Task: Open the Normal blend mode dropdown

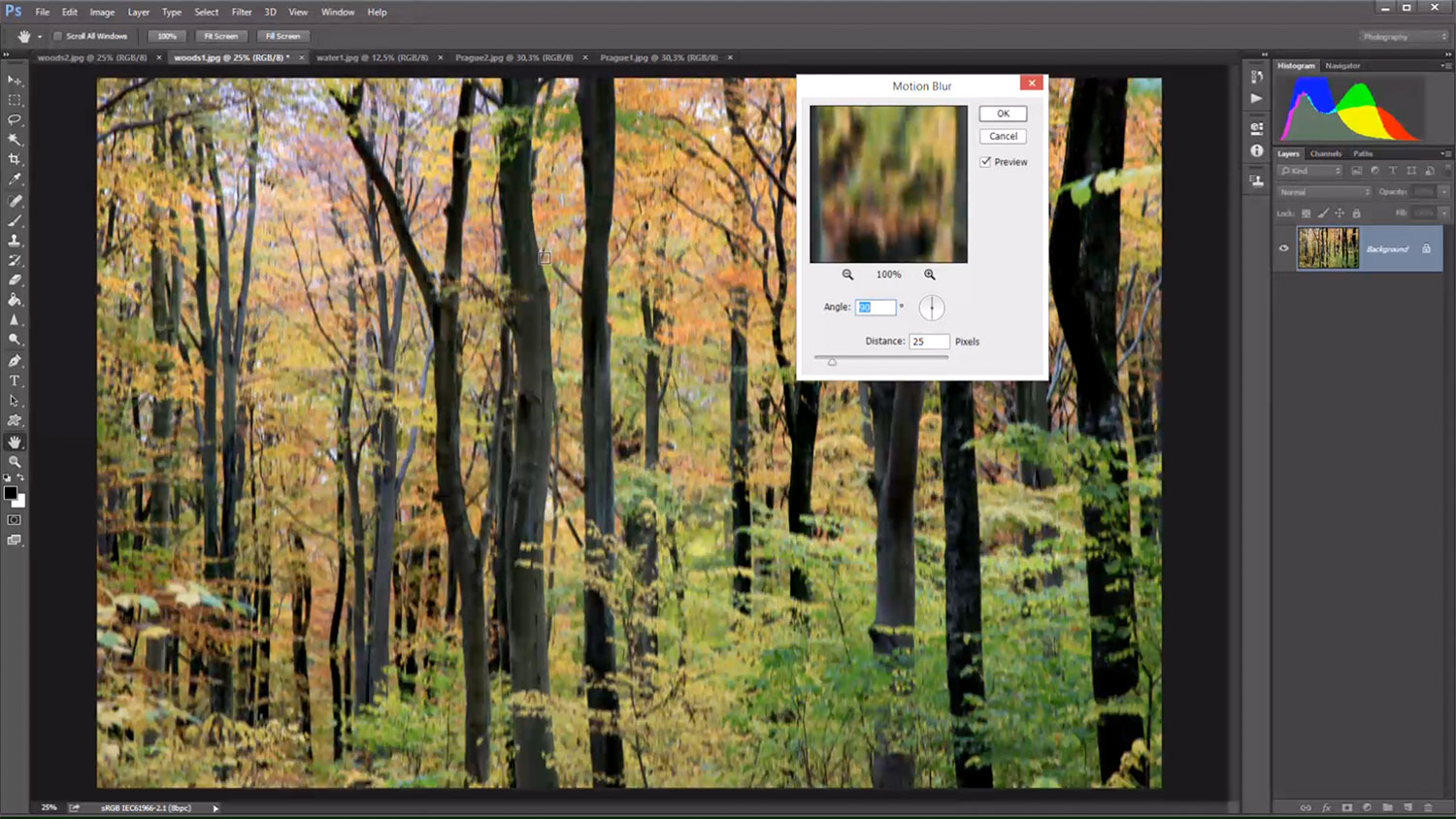Action: [x=1324, y=192]
